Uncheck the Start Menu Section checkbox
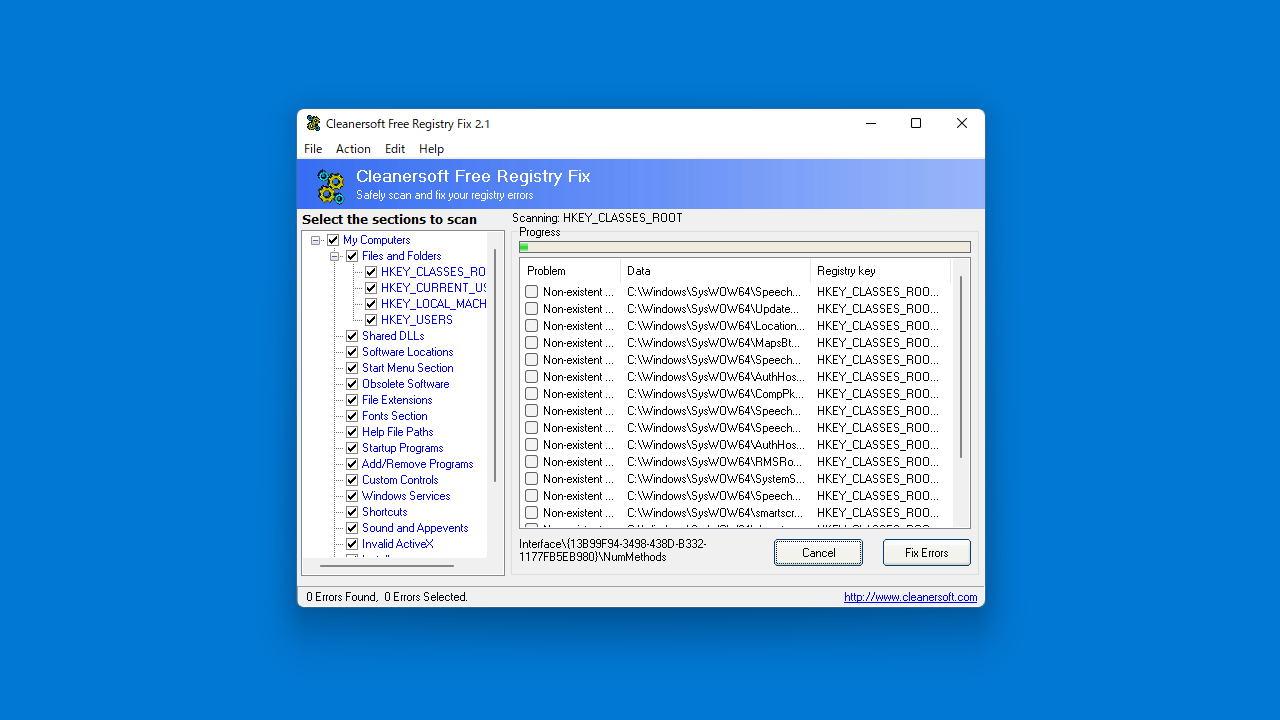Image resolution: width=1280 pixels, height=720 pixels. [x=352, y=368]
